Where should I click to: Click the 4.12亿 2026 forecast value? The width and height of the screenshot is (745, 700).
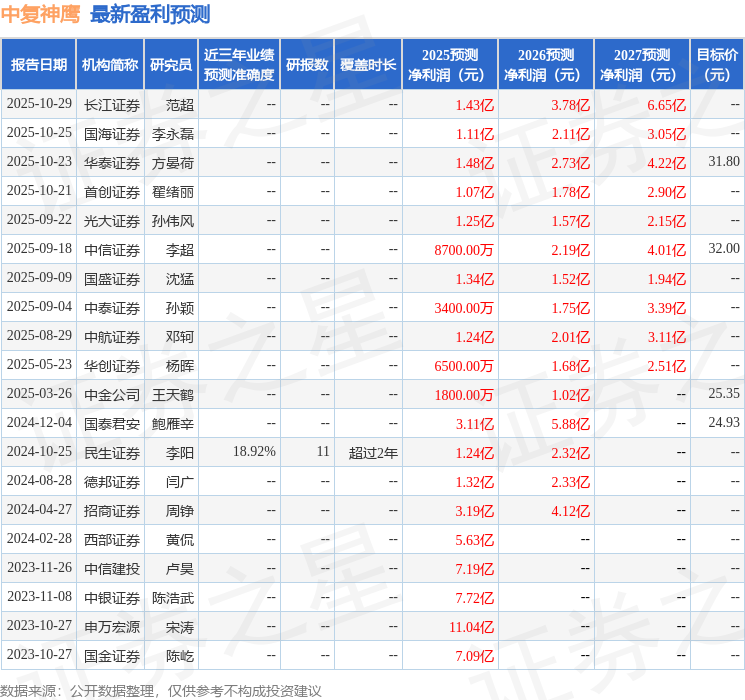coord(570,511)
